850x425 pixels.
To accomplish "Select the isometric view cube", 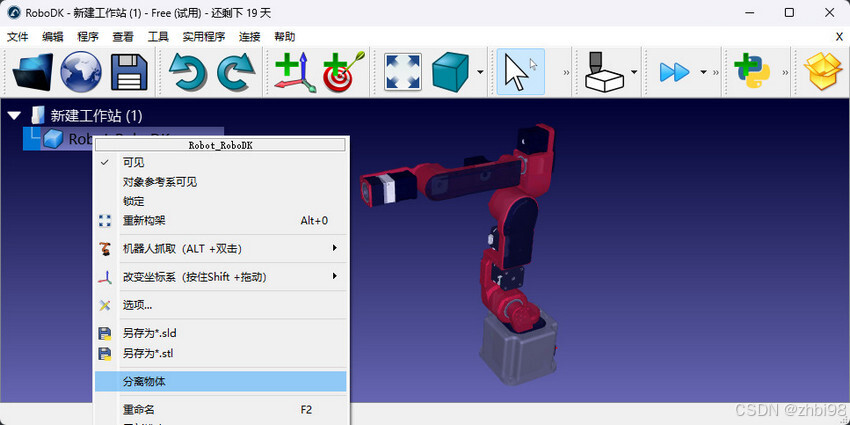I will (x=450, y=72).
